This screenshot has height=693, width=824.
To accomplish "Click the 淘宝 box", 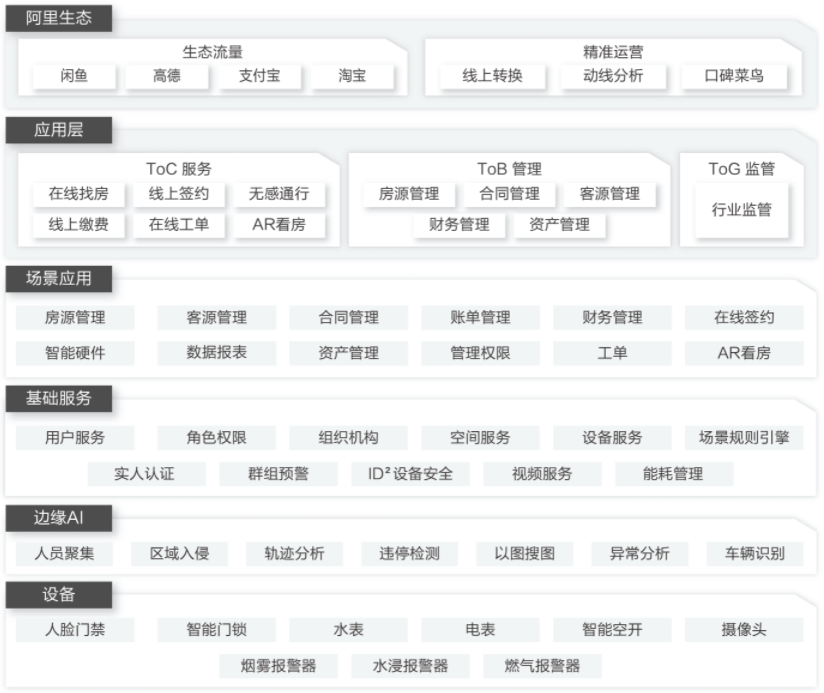I will [352, 76].
